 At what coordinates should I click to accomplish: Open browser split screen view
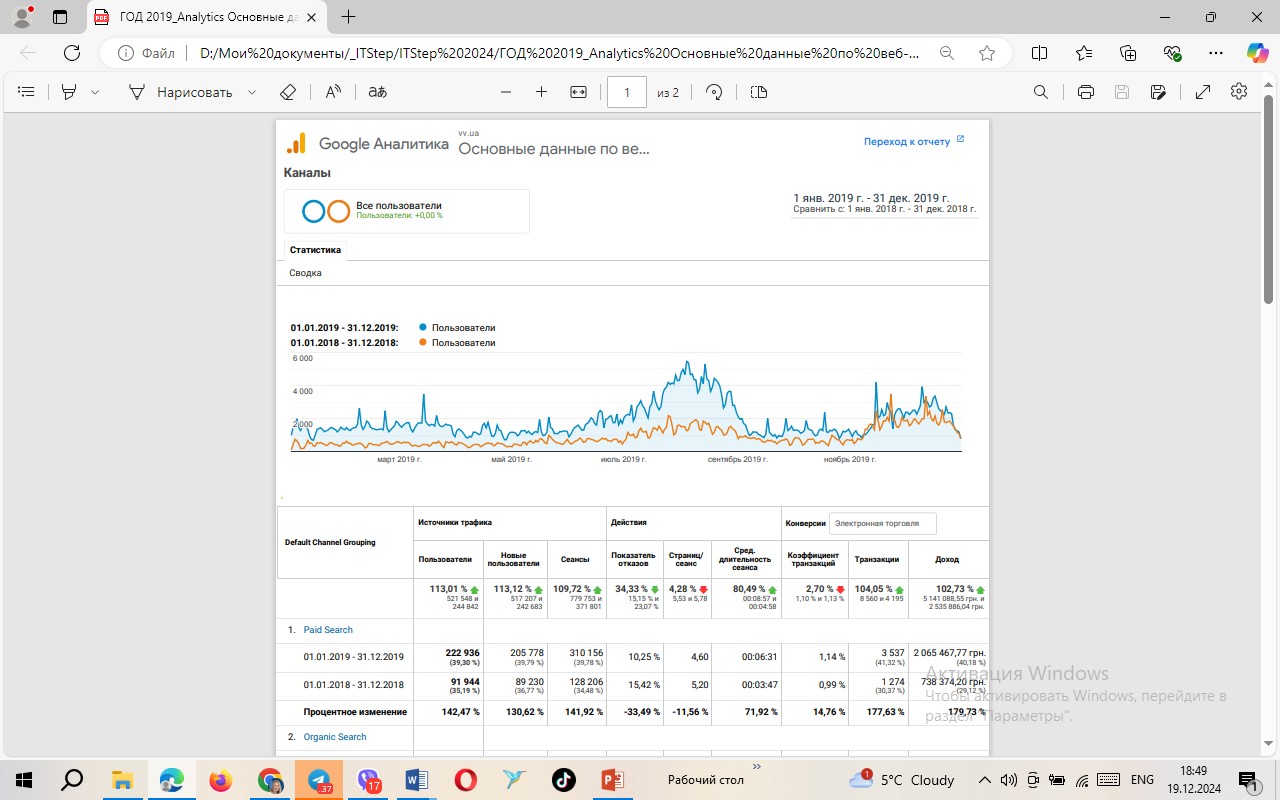[x=1039, y=53]
